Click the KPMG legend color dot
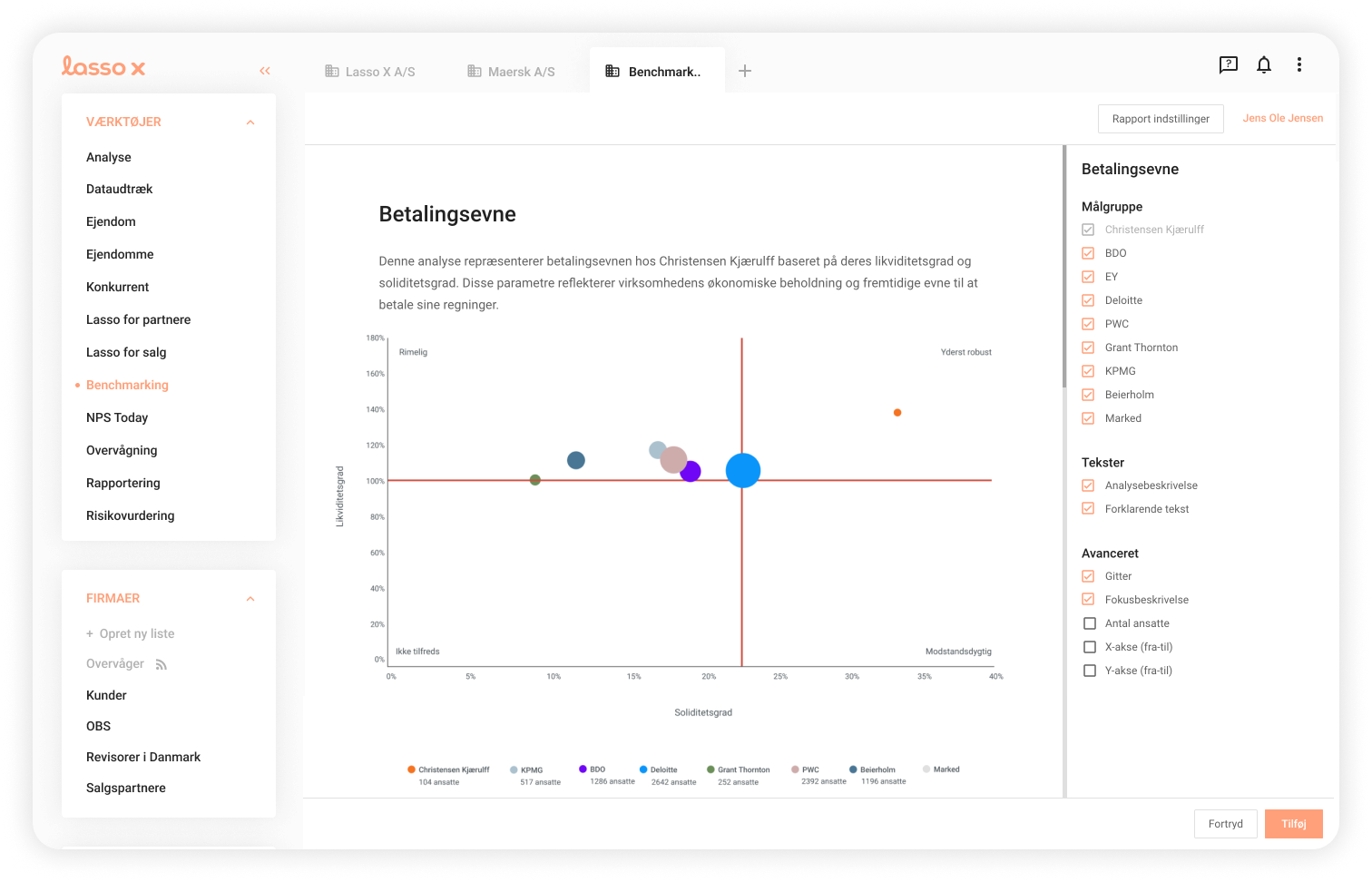The image size is (1372, 882). pos(514,769)
